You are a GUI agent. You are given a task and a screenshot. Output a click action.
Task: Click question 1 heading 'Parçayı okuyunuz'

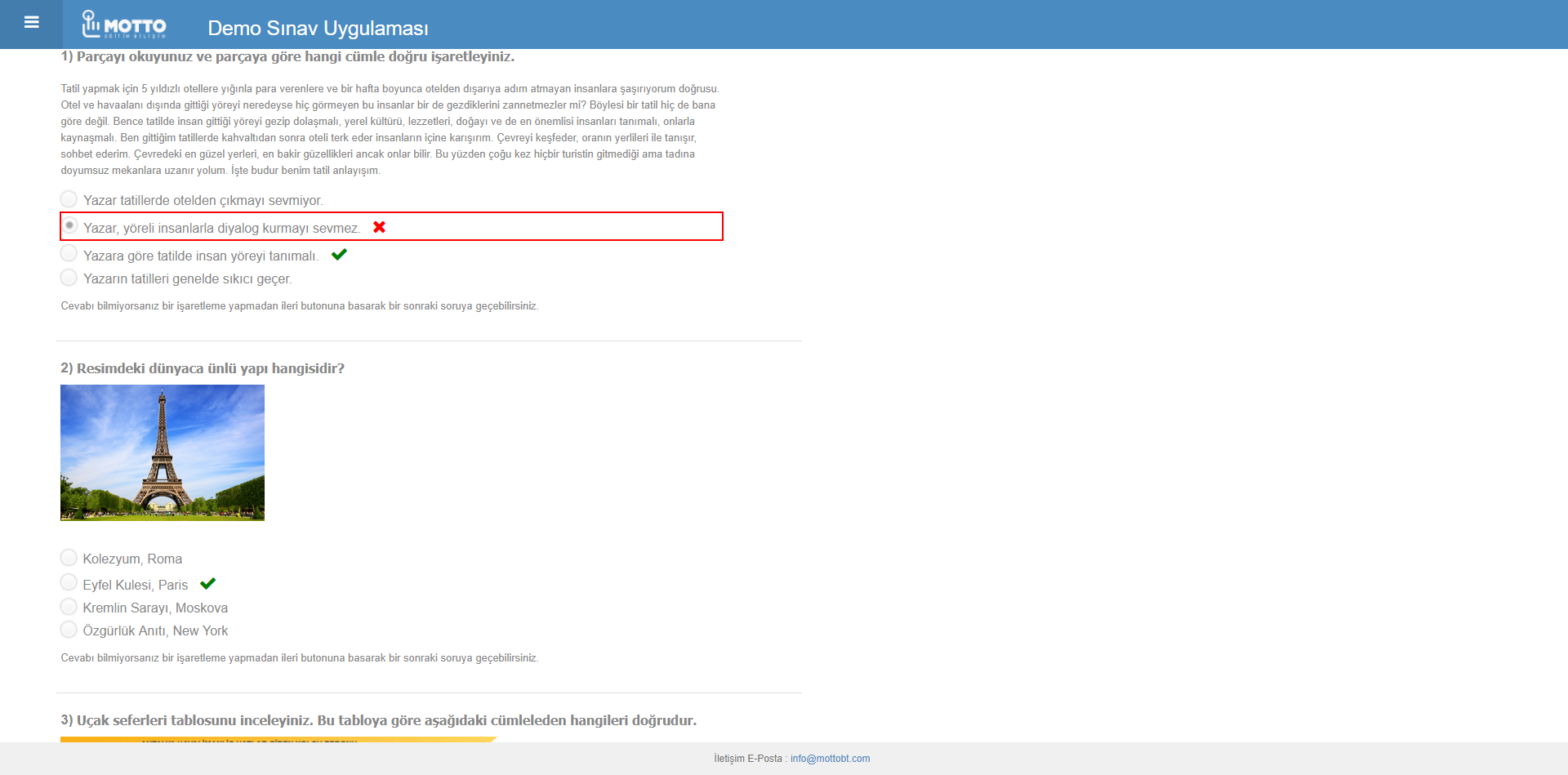287,56
